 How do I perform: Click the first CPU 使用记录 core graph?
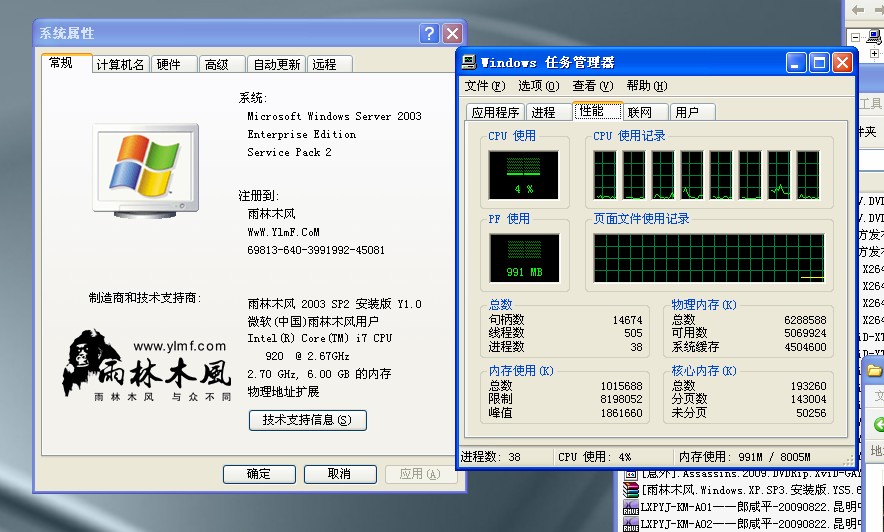pos(605,175)
